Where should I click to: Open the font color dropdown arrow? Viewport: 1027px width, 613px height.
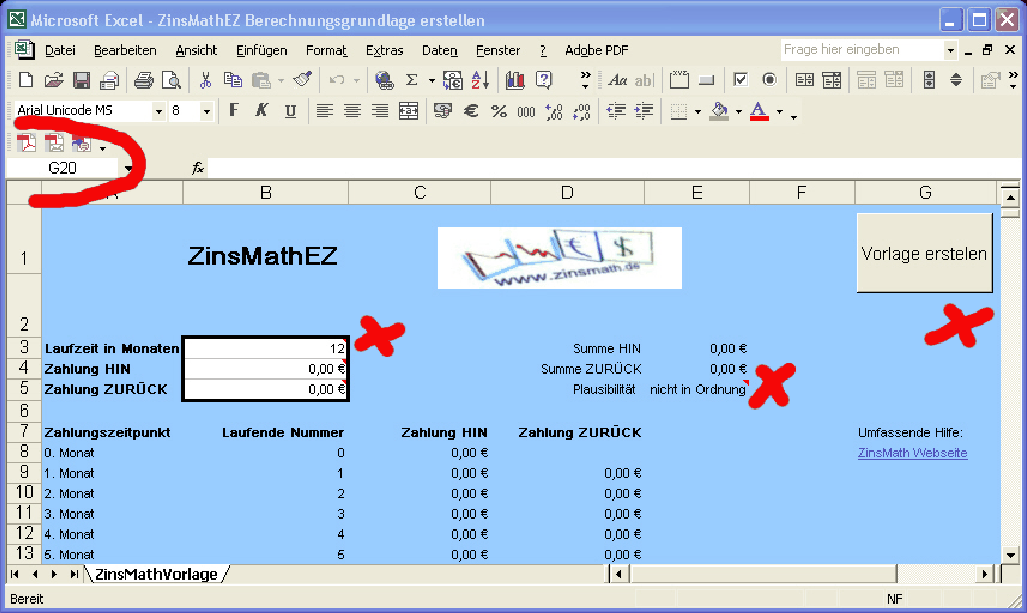point(779,111)
